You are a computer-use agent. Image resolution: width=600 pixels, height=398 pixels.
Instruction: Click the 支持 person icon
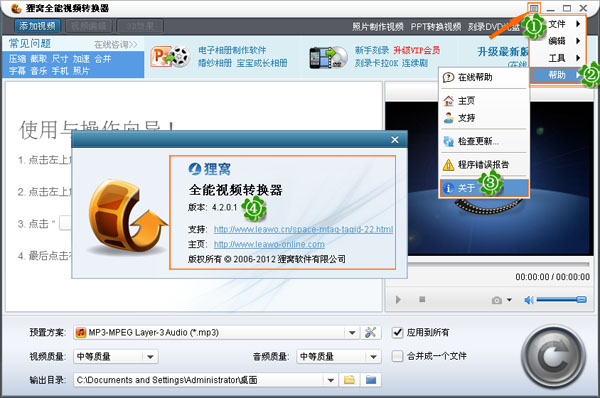tap(448, 117)
